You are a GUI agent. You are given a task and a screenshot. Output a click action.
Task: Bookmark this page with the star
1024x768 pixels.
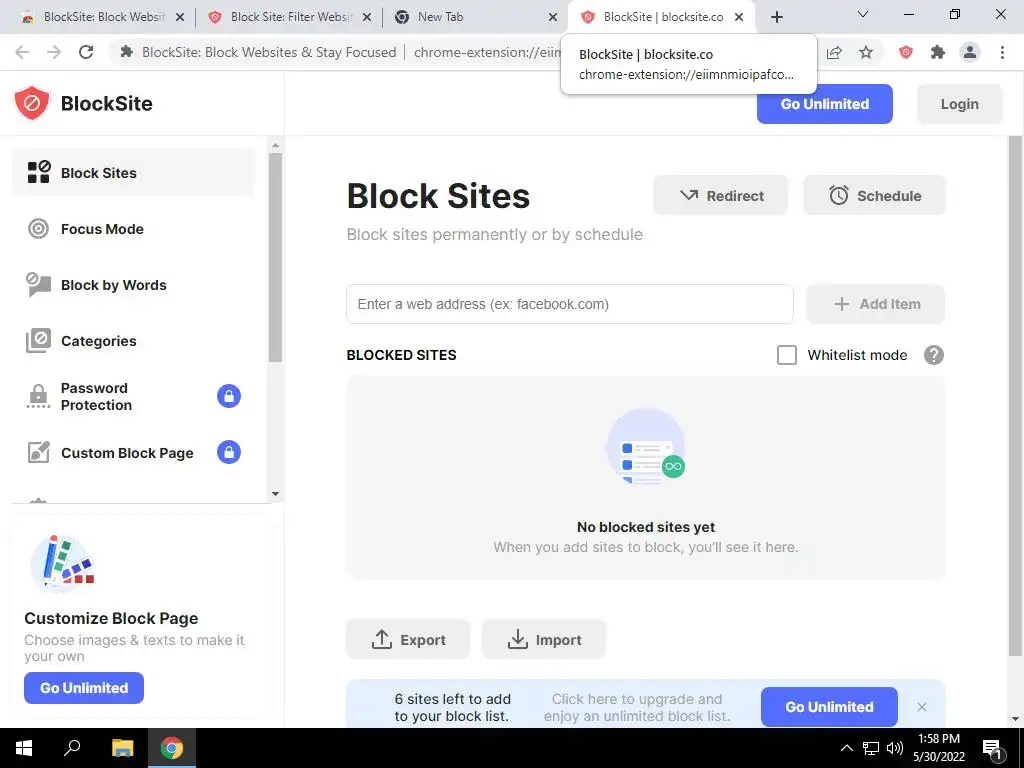(x=866, y=52)
